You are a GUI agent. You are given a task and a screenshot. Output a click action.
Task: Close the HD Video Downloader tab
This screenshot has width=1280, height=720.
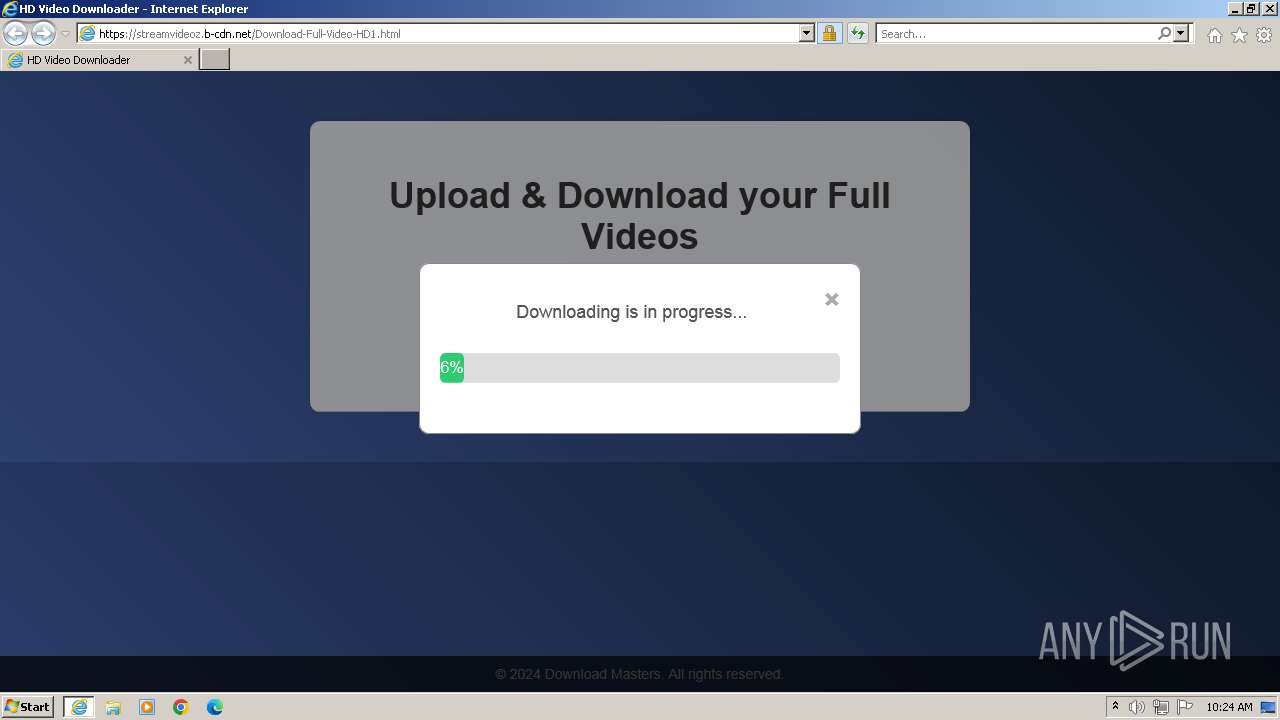point(187,60)
